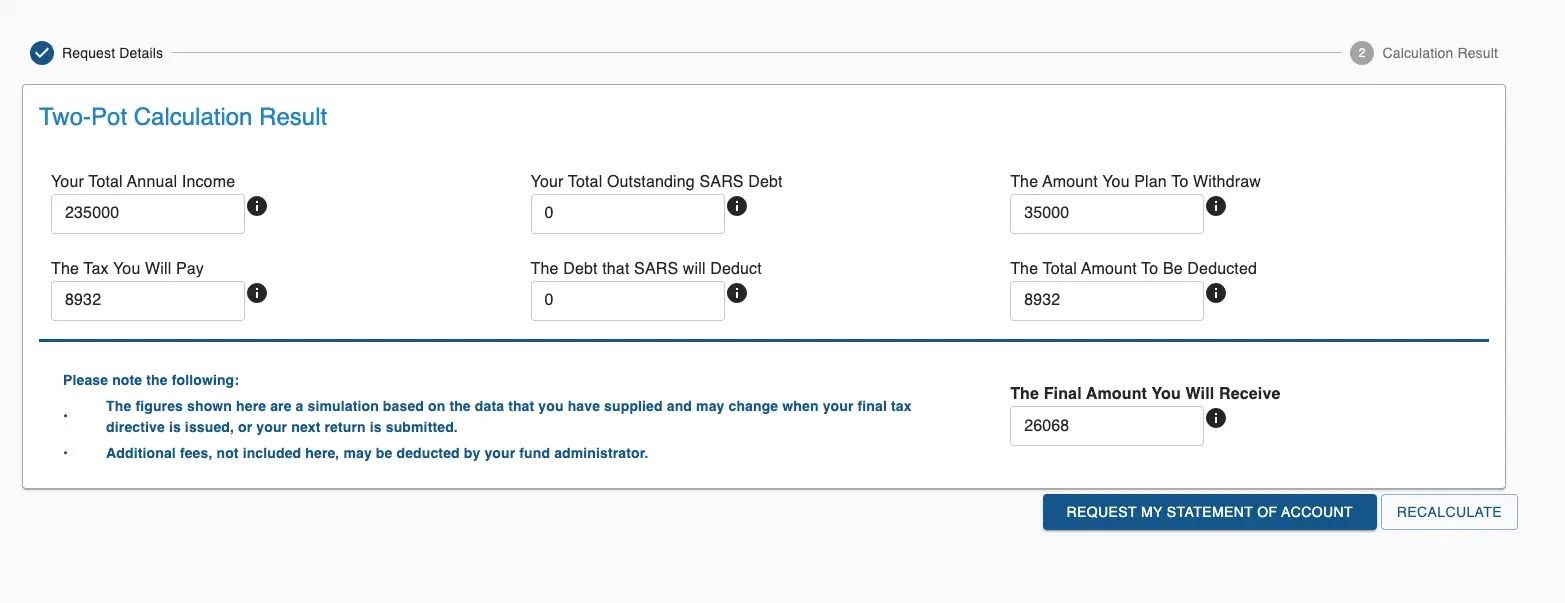Click the Debt that SARS will Deduct field

coord(627,300)
